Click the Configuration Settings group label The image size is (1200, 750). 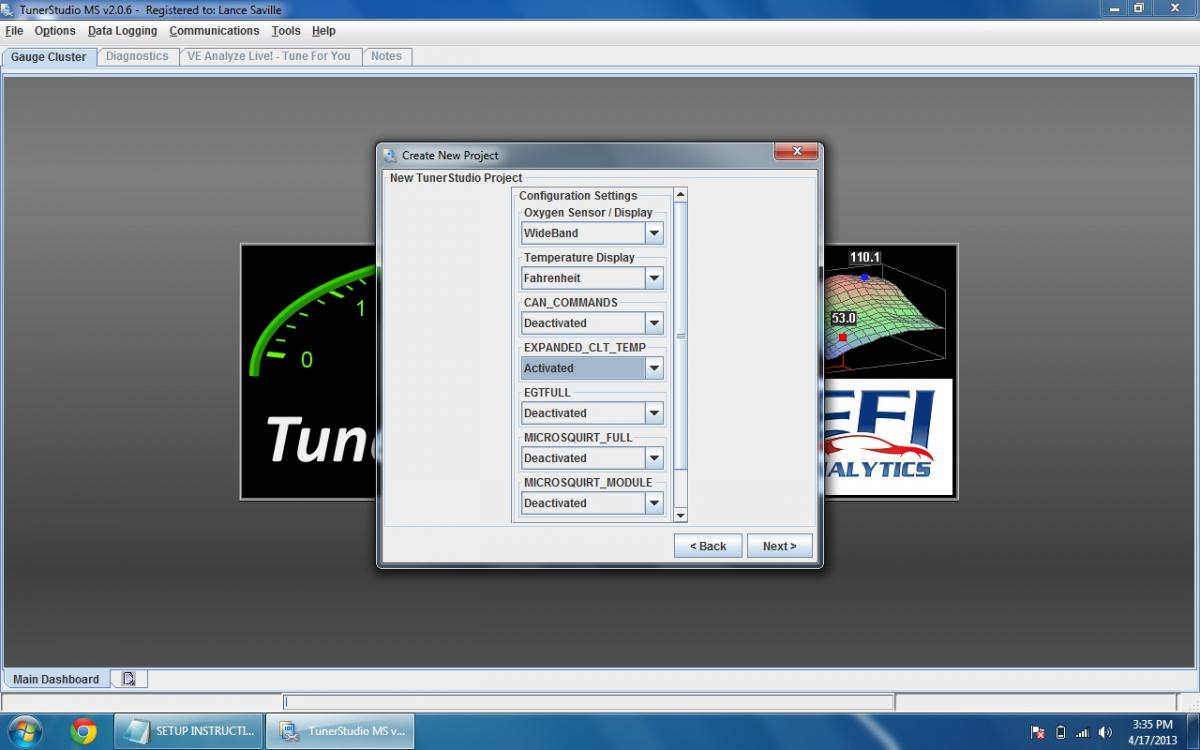pyautogui.click(x=578, y=196)
